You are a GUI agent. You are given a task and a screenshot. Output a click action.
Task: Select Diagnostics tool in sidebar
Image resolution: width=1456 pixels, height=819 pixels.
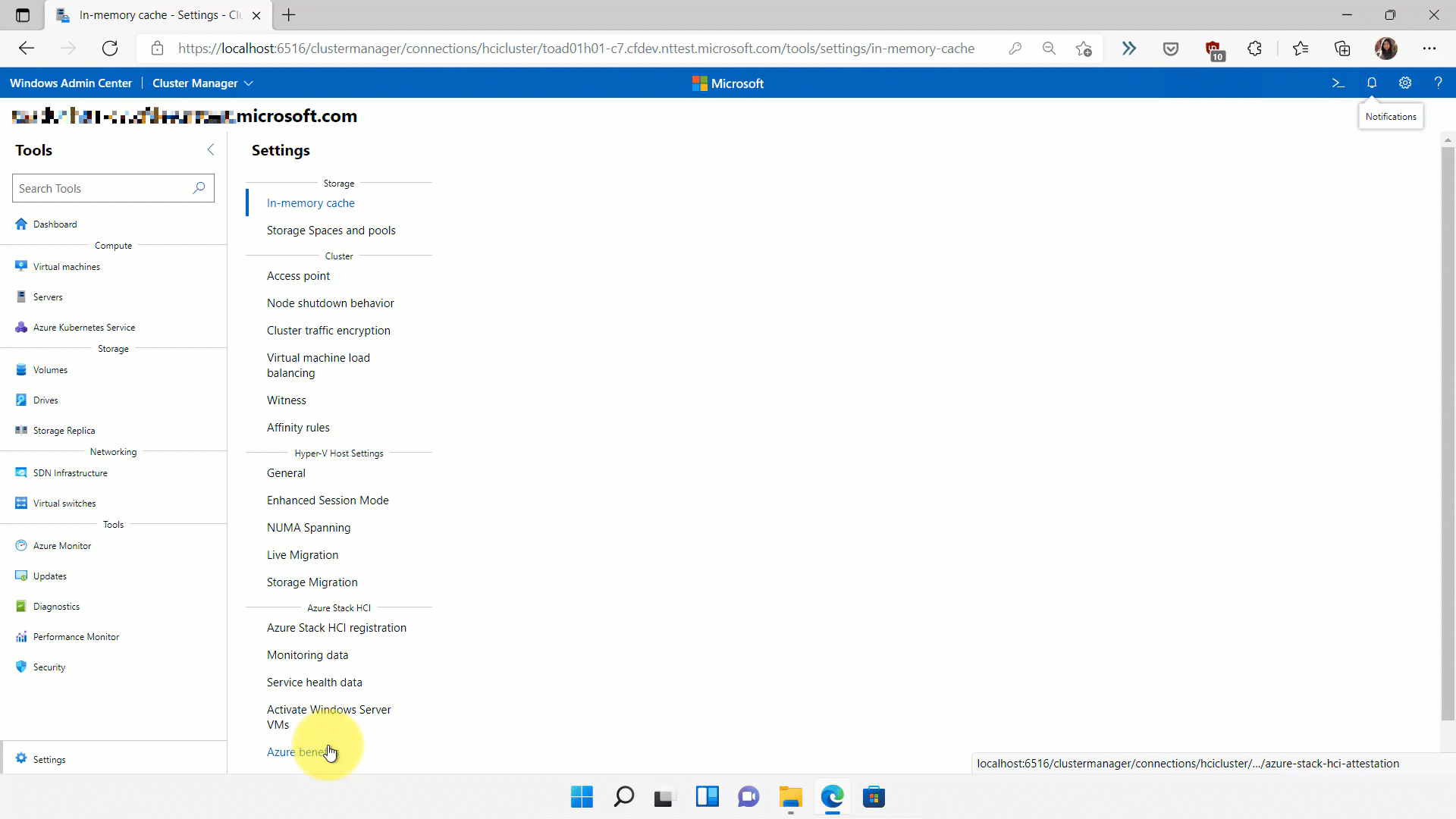(56, 606)
